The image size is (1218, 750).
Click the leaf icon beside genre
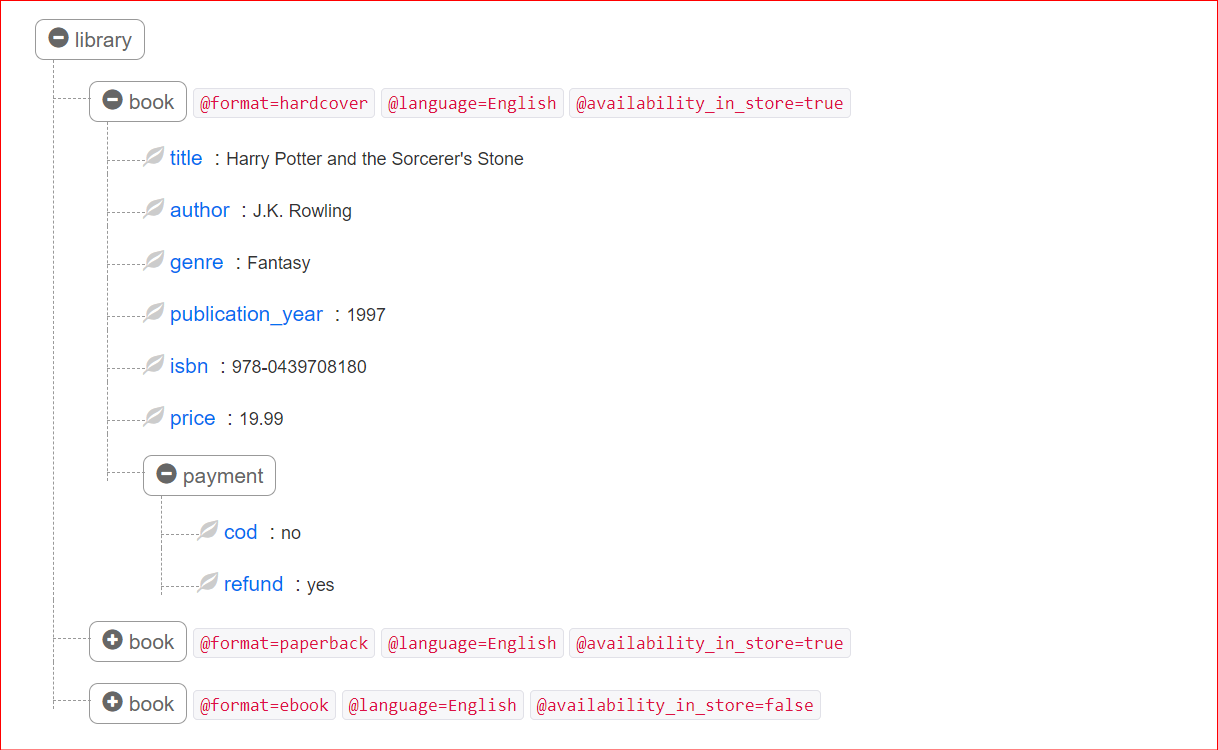tap(153, 261)
